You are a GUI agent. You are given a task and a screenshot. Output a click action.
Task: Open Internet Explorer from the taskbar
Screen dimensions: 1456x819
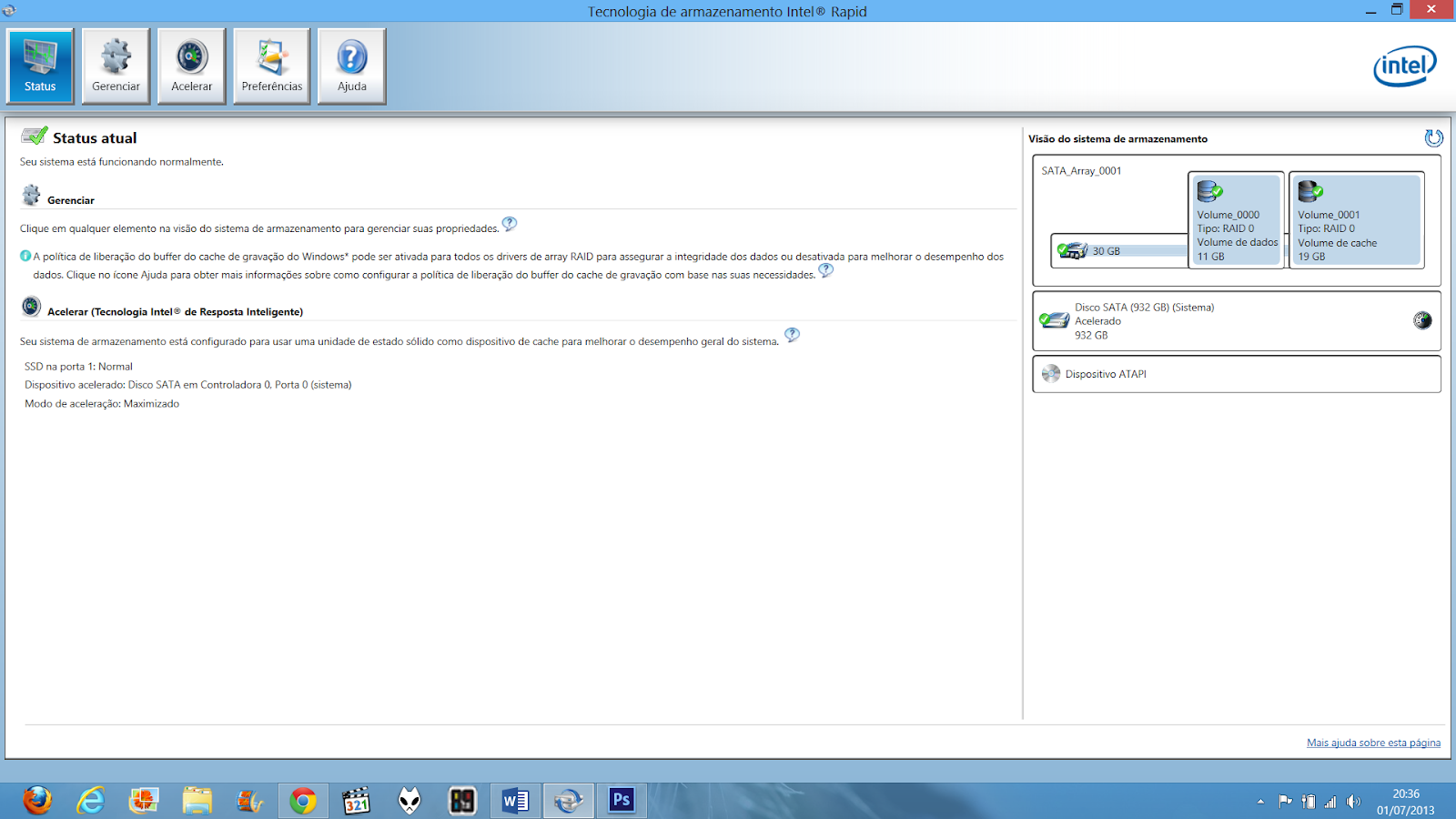[90, 801]
